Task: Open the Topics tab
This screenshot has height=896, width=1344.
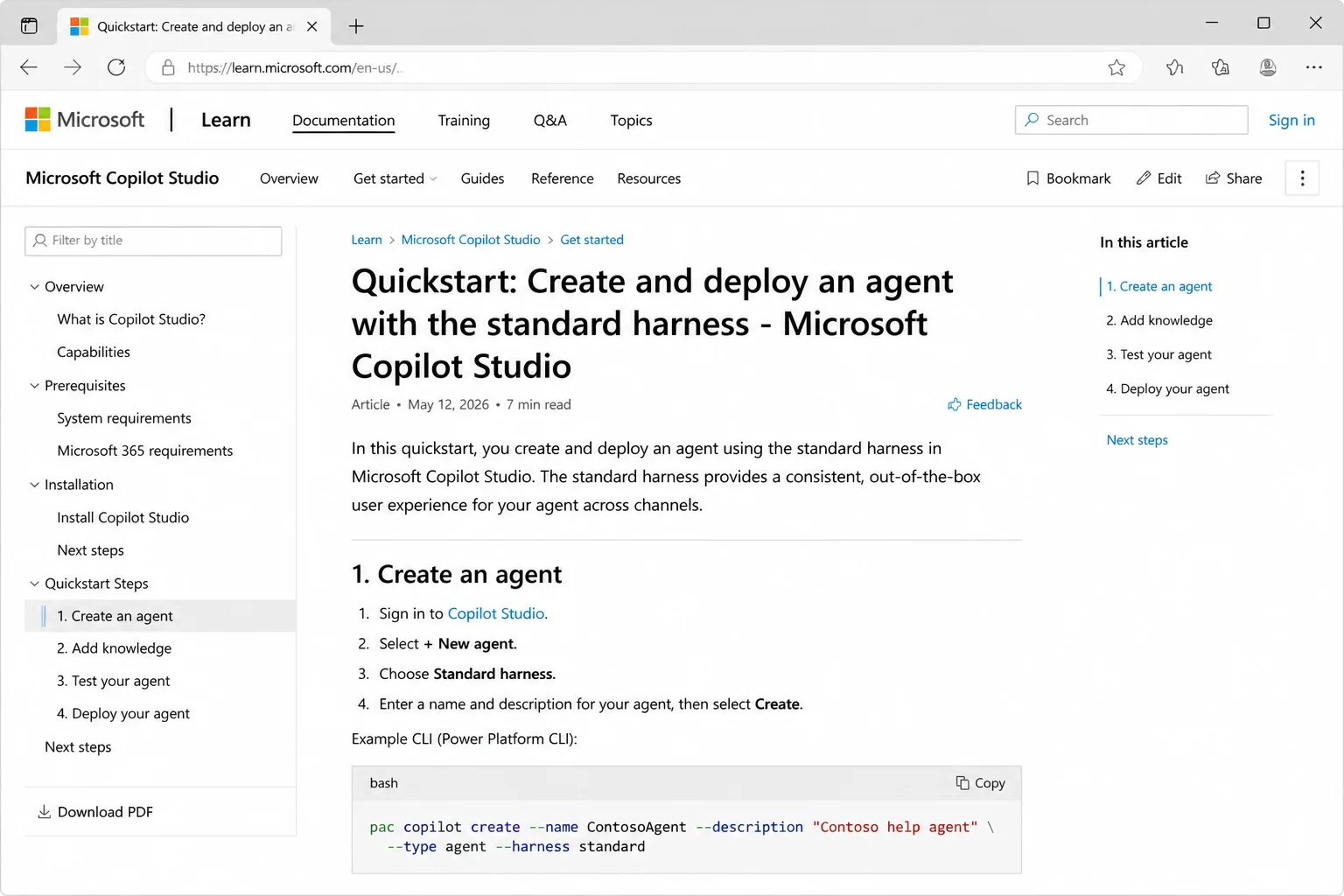Action: 632,121
